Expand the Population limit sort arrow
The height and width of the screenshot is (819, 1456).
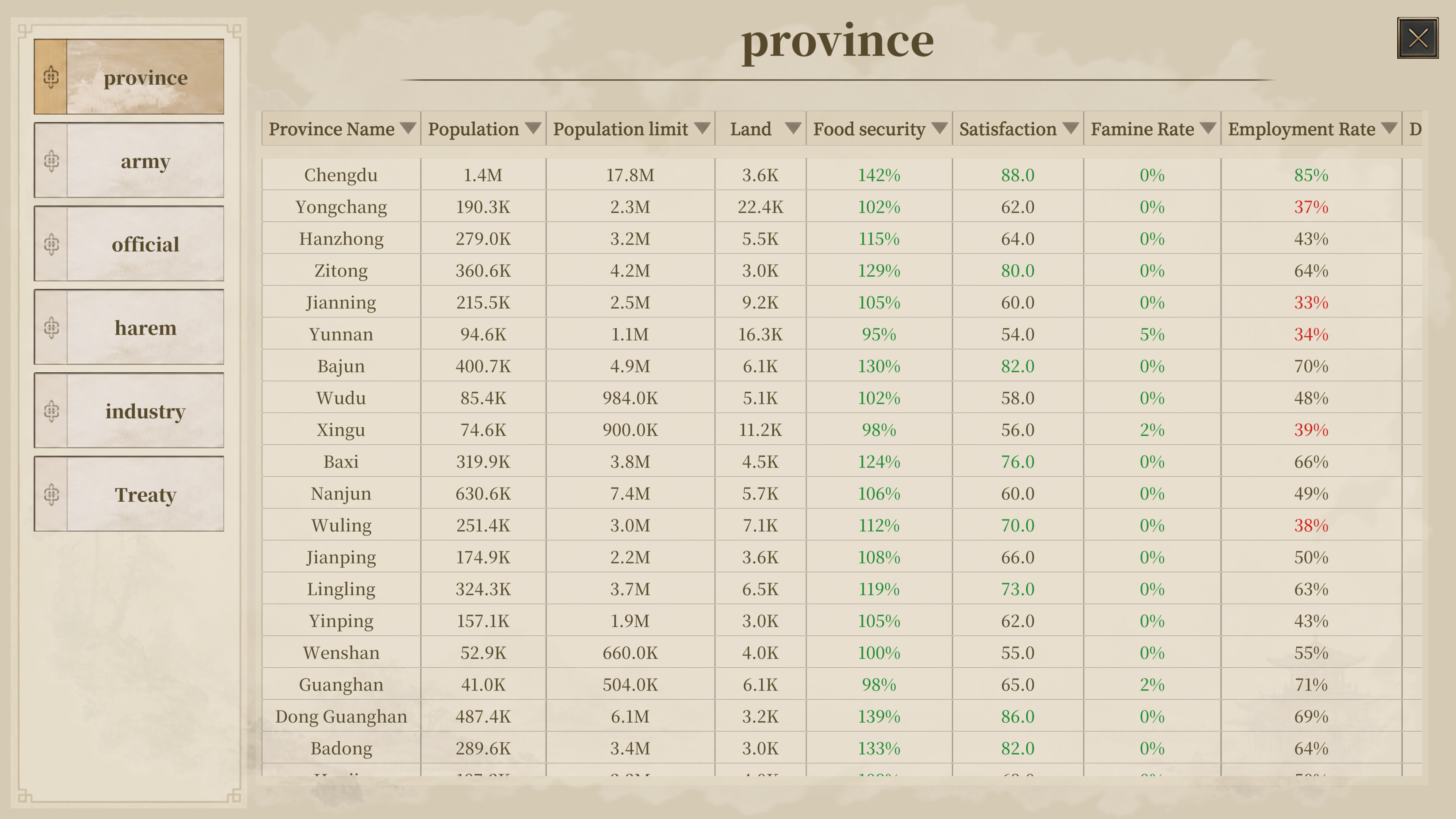tap(702, 128)
